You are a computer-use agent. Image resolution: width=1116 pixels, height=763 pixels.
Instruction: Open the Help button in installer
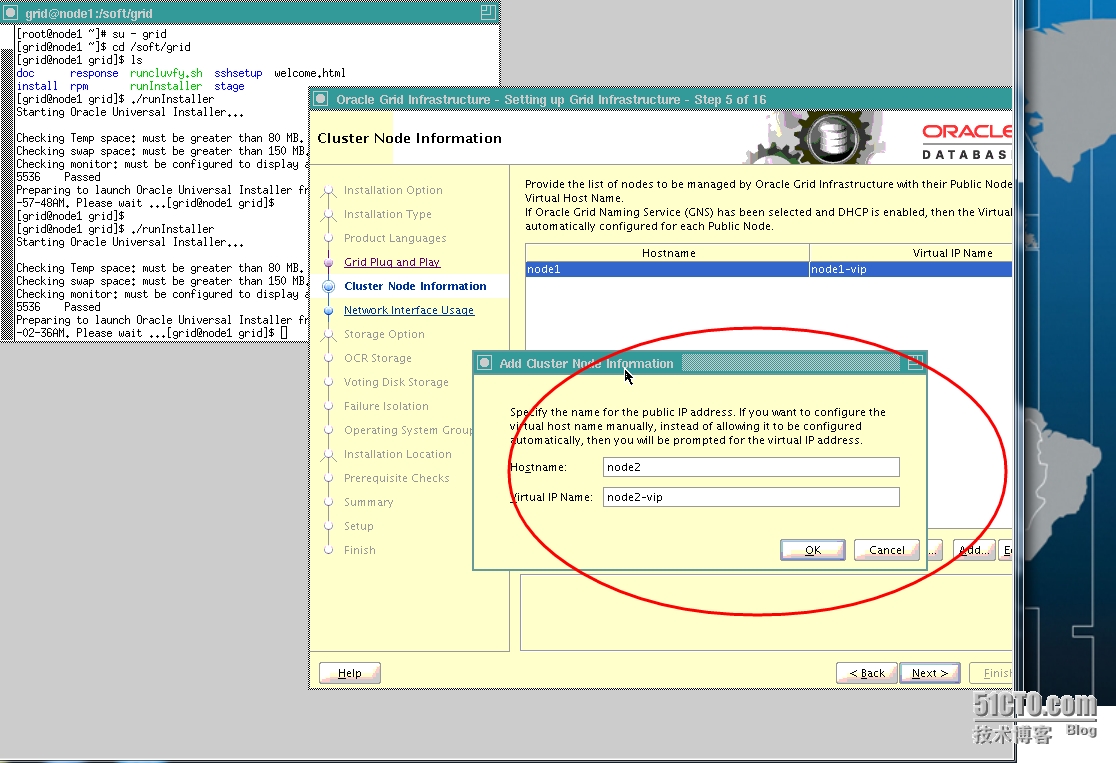(349, 673)
